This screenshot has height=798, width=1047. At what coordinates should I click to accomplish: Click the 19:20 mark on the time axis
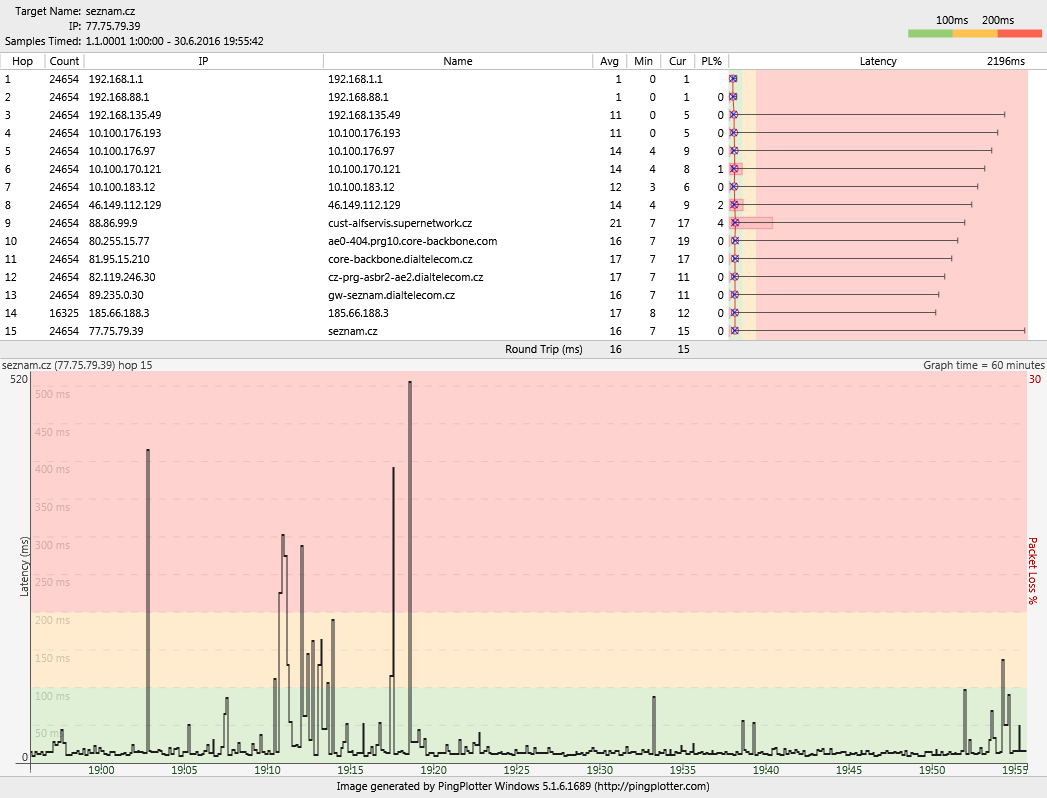click(433, 770)
